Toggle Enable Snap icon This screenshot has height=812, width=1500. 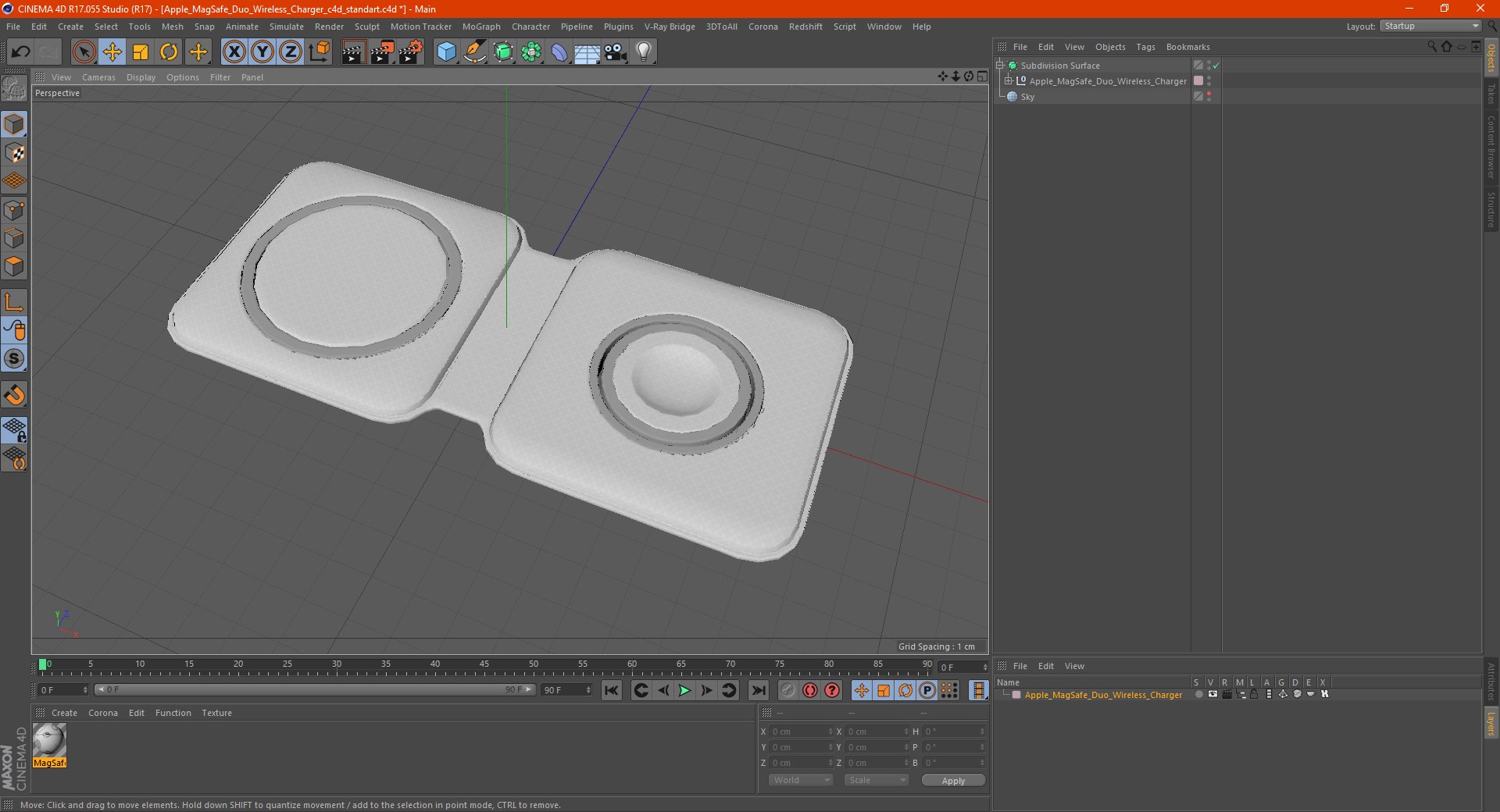14,395
